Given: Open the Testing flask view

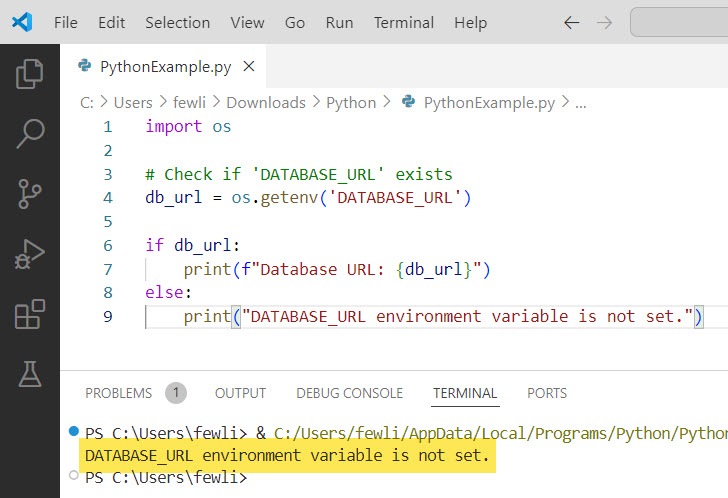Looking at the screenshot, I should click(x=30, y=374).
